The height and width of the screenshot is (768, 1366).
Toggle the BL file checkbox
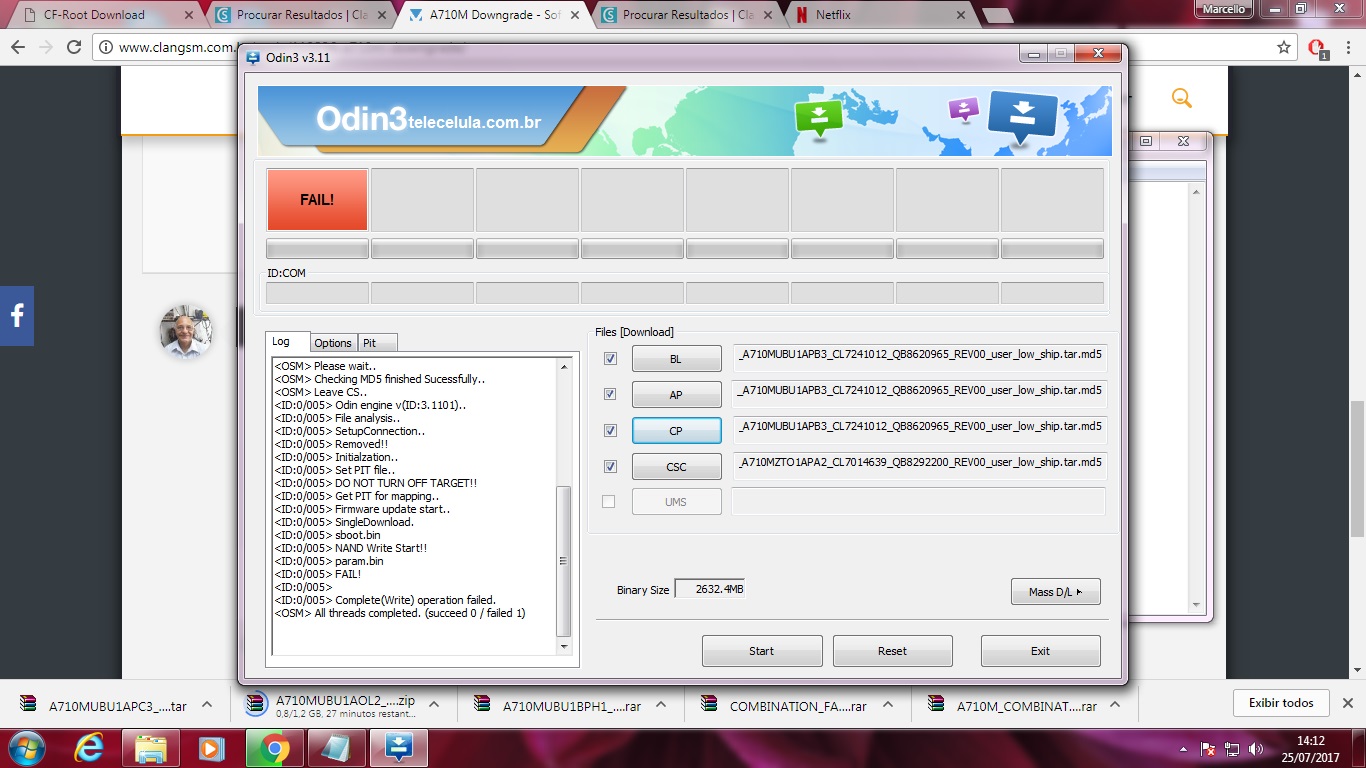pyautogui.click(x=610, y=358)
